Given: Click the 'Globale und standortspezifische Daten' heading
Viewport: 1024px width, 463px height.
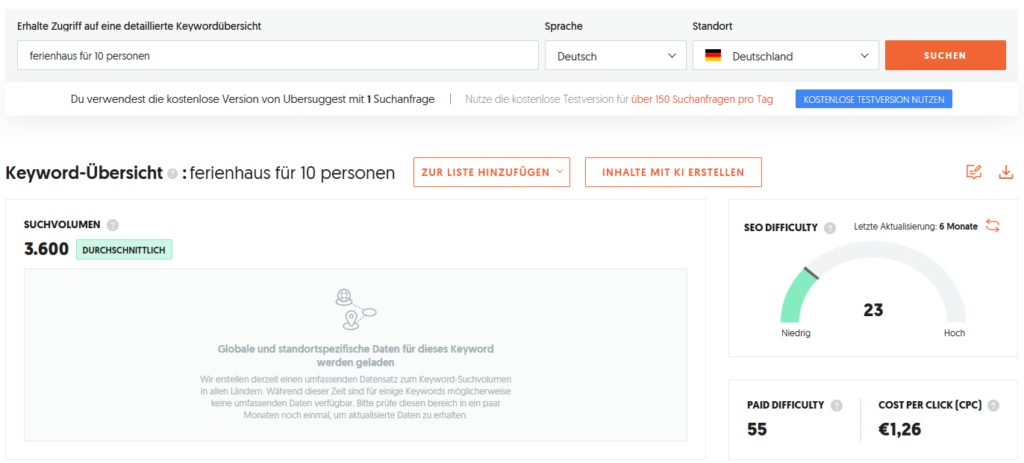Looking at the screenshot, I should (x=356, y=355).
